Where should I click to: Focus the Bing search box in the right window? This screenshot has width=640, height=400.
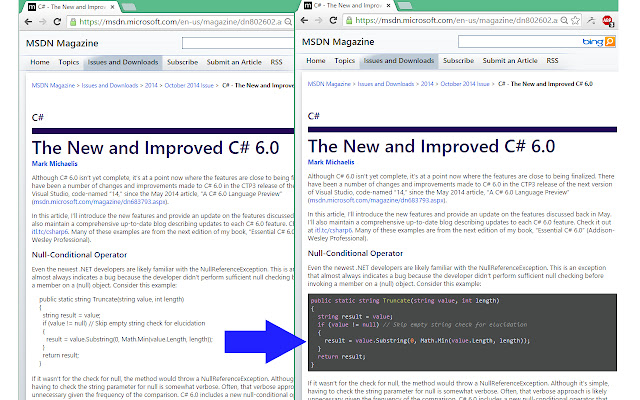coord(519,42)
